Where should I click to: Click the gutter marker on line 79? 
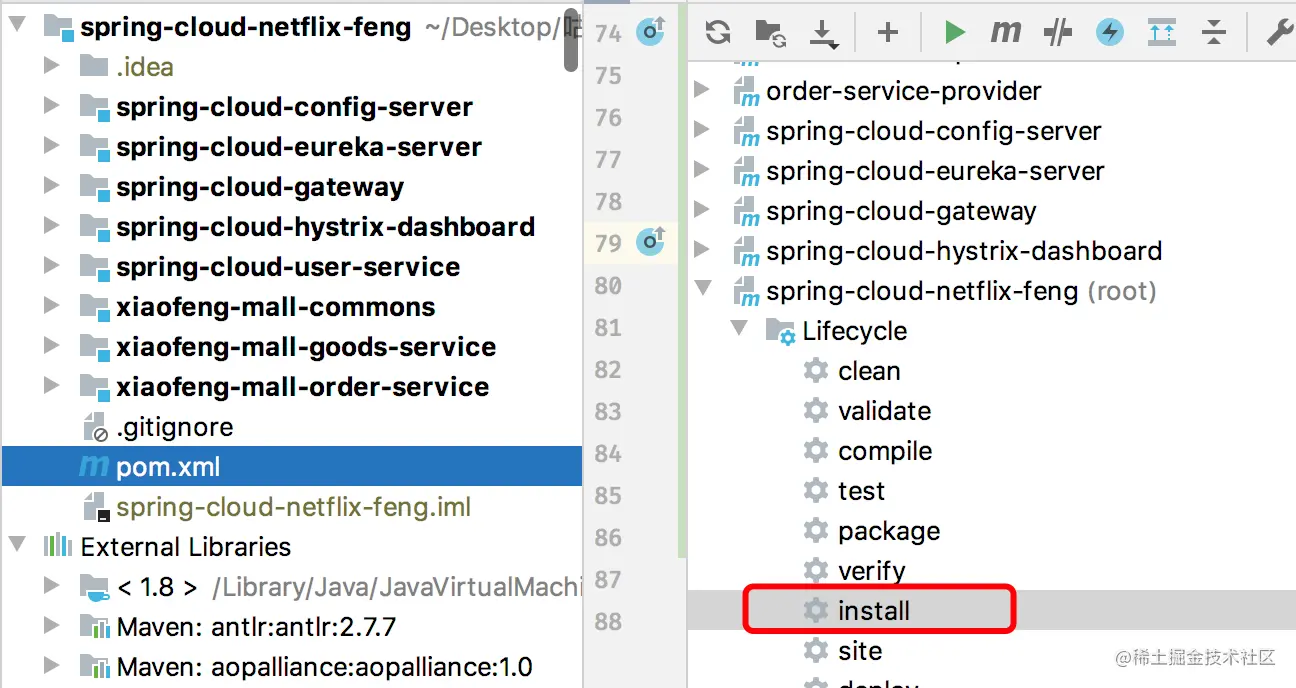click(x=651, y=242)
